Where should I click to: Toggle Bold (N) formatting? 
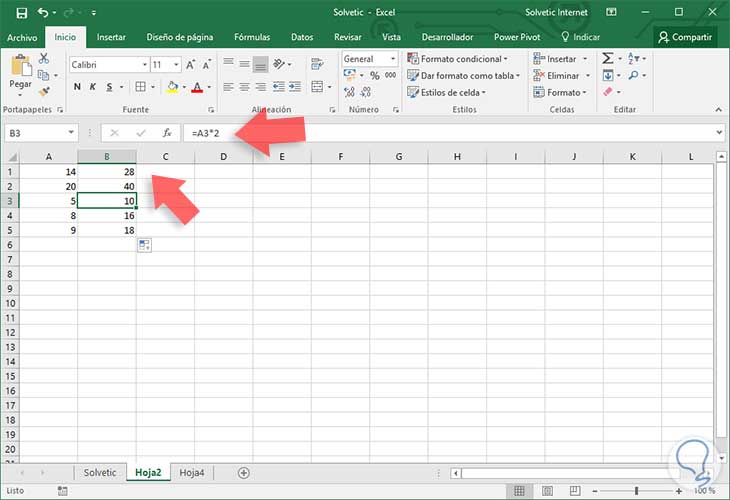pyautogui.click(x=77, y=87)
